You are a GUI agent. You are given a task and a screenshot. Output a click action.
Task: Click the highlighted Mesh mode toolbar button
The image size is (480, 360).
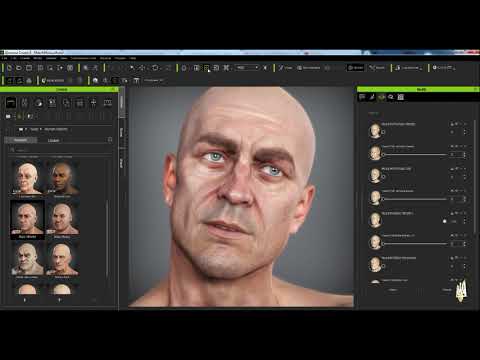pyautogui.click(x=355, y=68)
